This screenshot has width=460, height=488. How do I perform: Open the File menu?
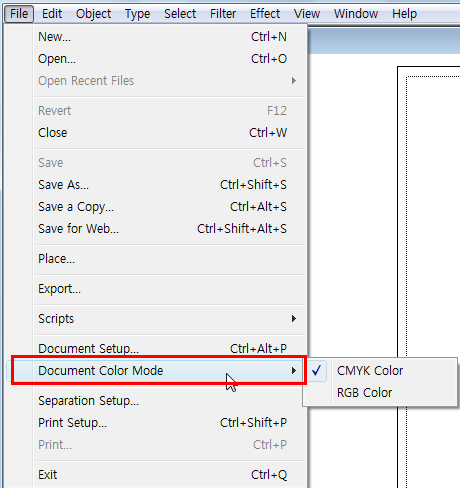tap(19, 14)
